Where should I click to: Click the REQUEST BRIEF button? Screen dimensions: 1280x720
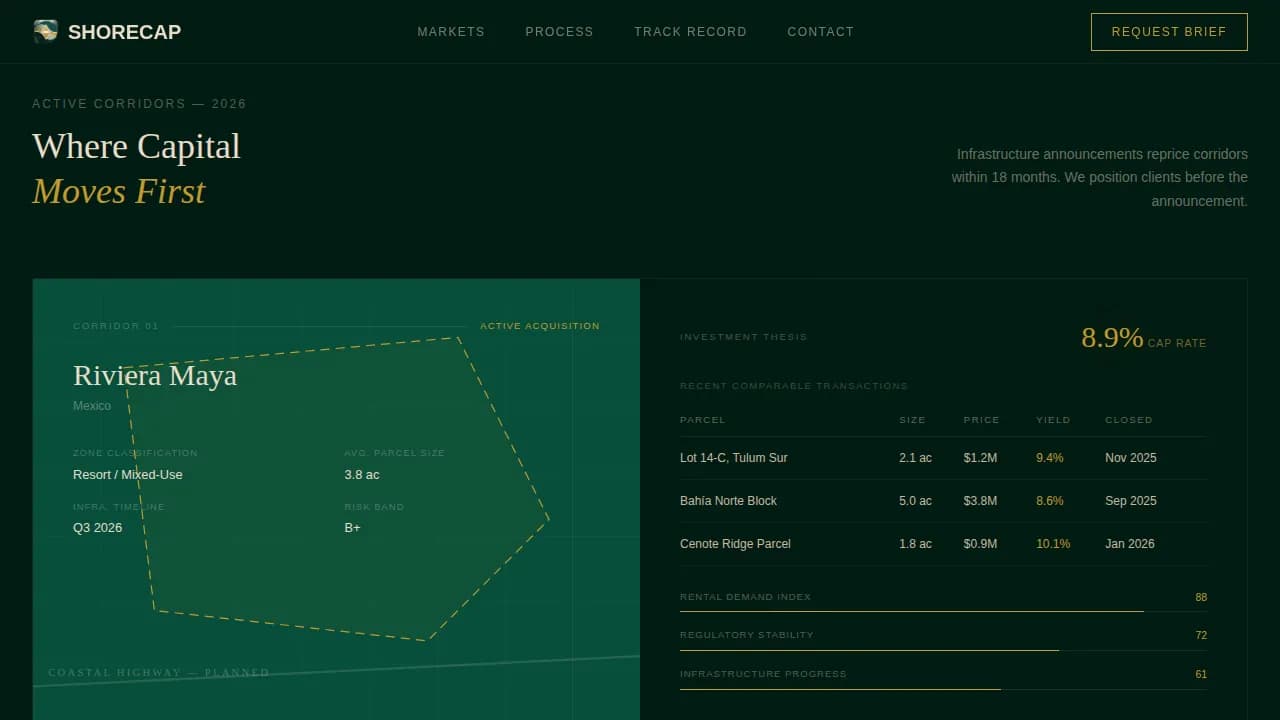1168,32
